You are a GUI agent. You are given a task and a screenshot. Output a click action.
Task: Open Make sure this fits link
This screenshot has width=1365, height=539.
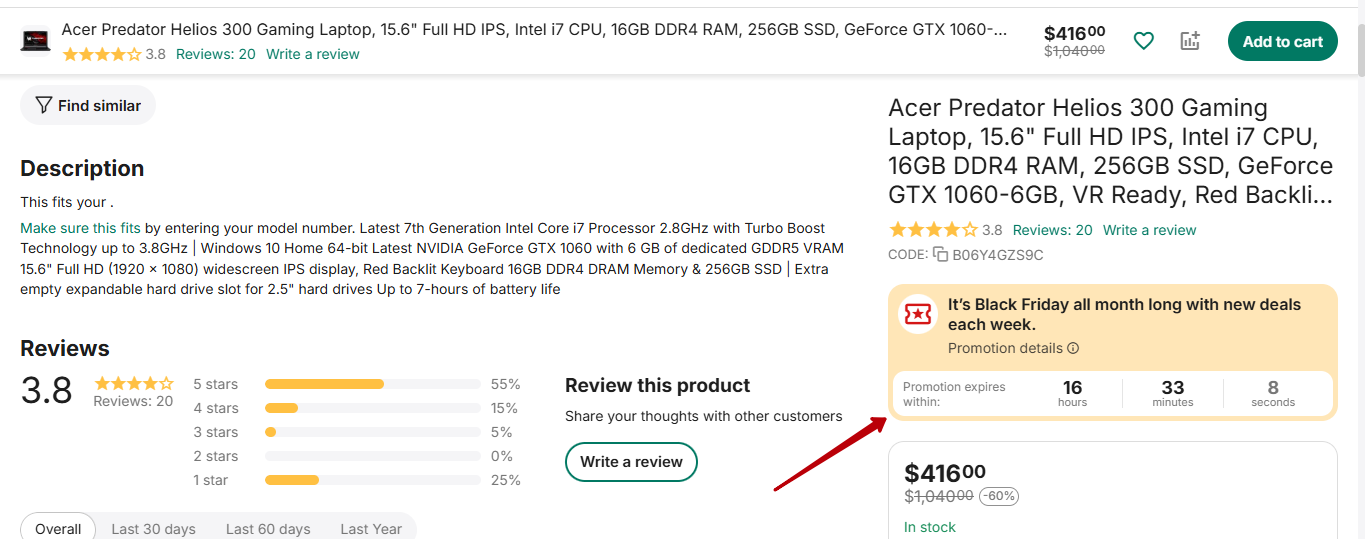pyautogui.click(x=80, y=228)
